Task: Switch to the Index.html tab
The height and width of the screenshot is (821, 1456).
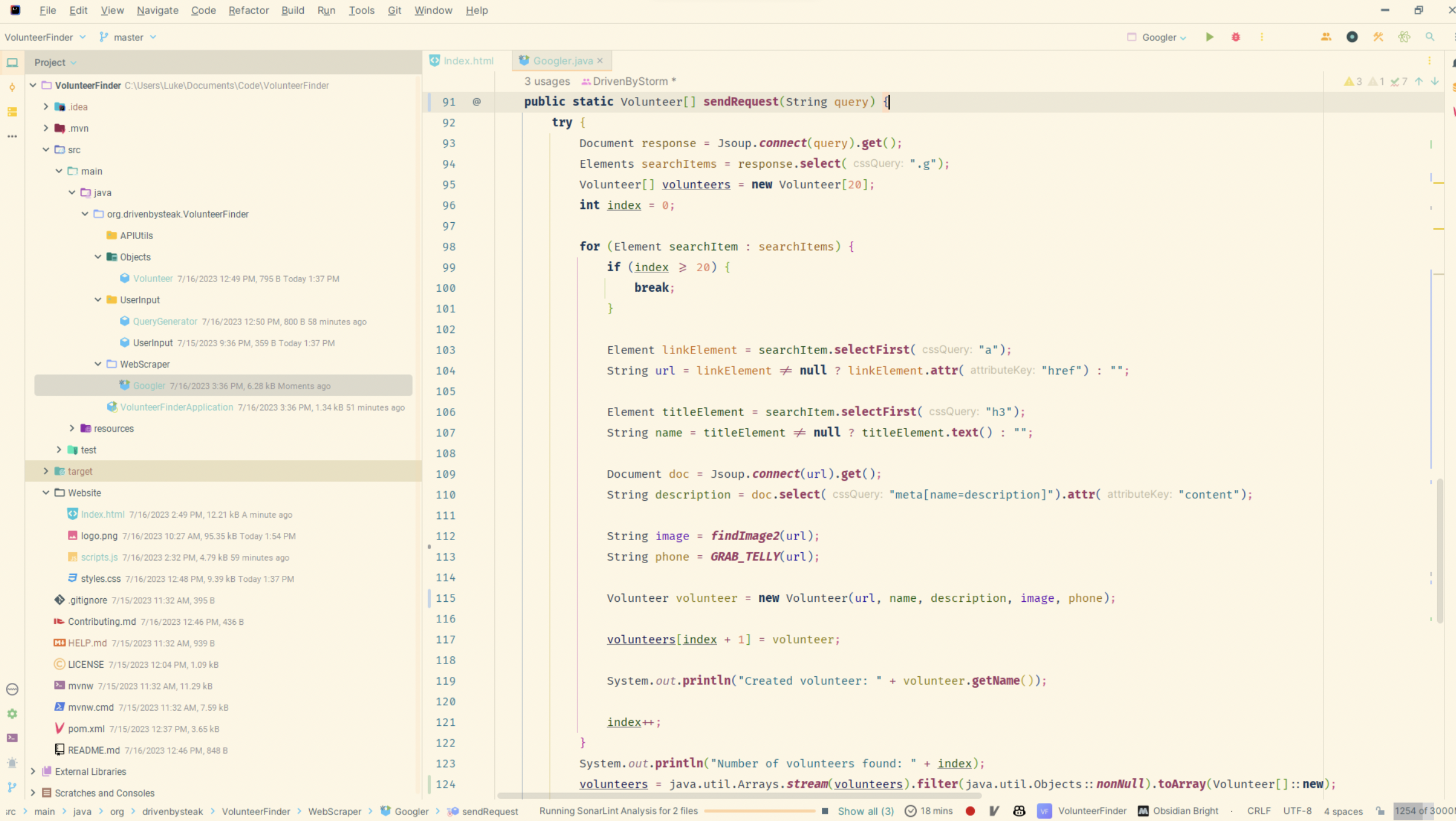Action: (467, 60)
